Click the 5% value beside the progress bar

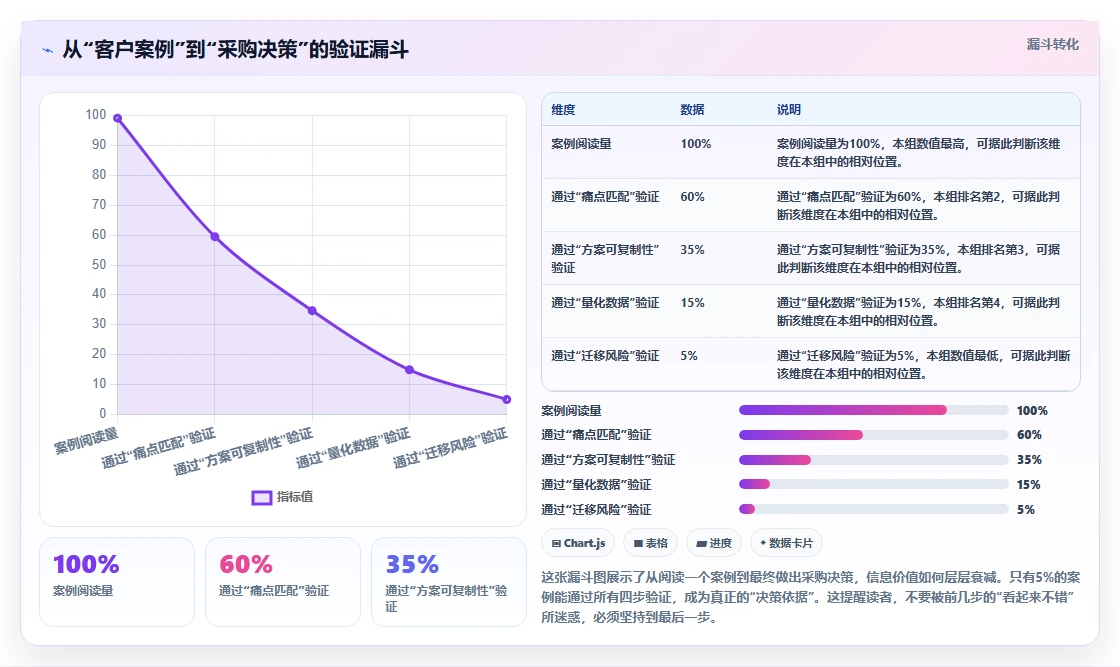tap(1026, 509)
